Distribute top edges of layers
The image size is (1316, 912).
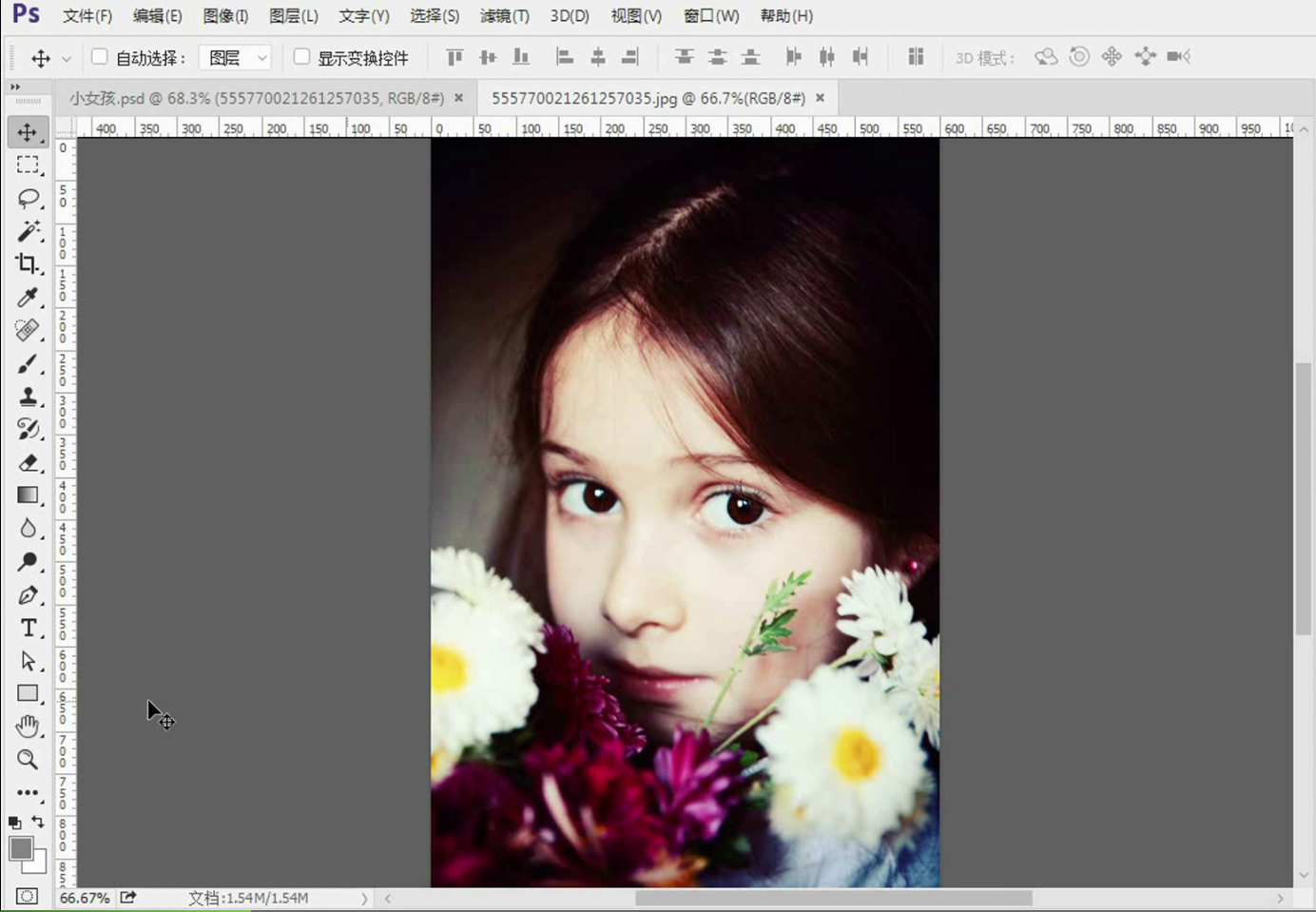(684, 57)
